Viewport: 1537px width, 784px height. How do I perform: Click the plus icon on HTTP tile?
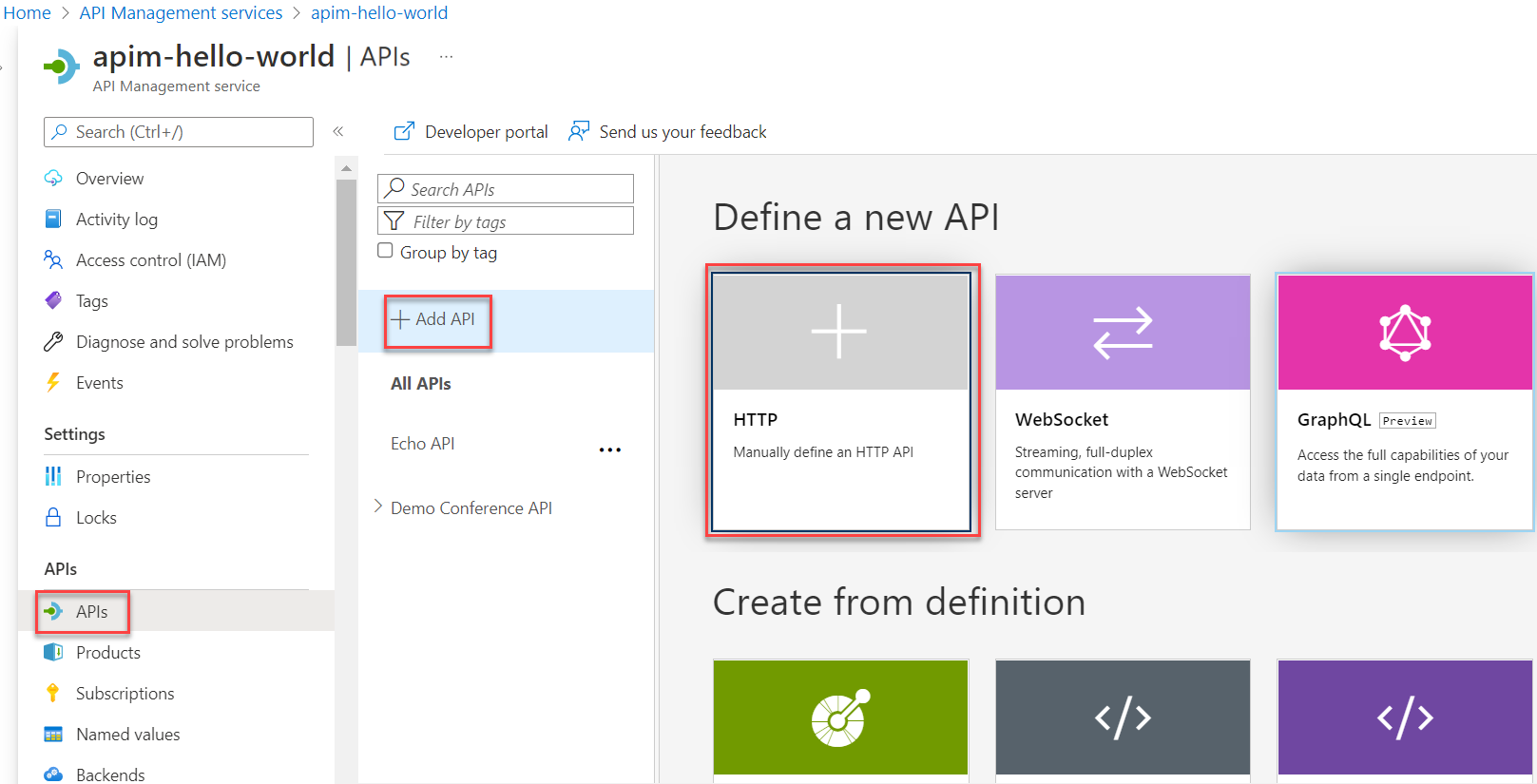pos(839,332)
